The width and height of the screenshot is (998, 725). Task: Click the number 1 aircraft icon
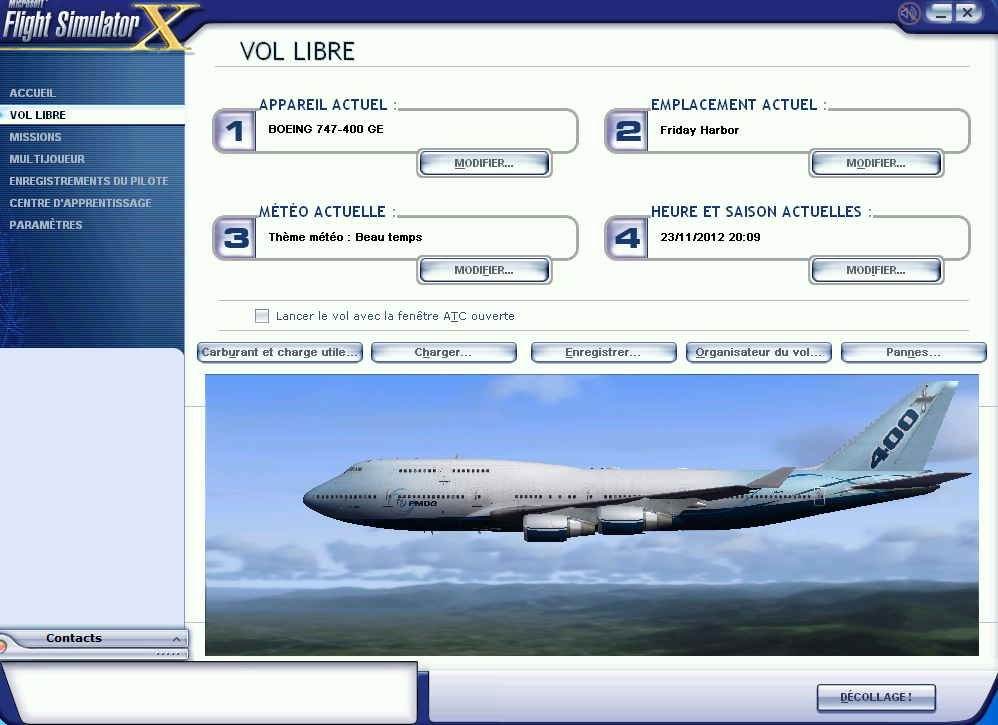tap(234, 132)
